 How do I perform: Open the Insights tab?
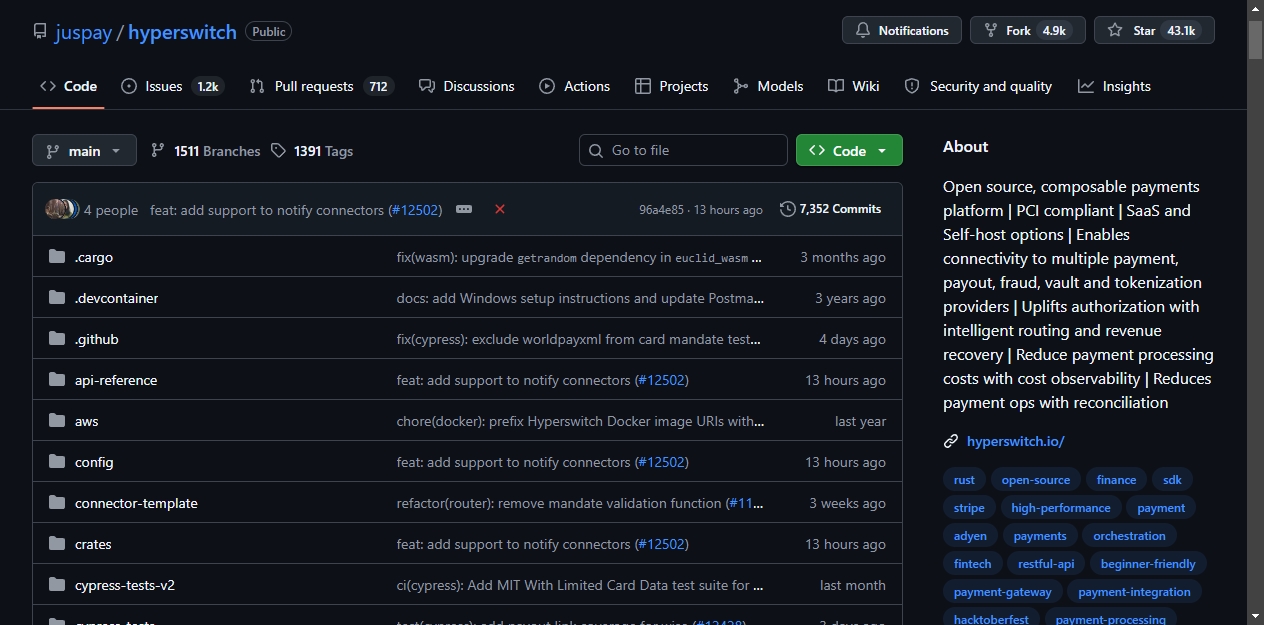coord(1114,86)
